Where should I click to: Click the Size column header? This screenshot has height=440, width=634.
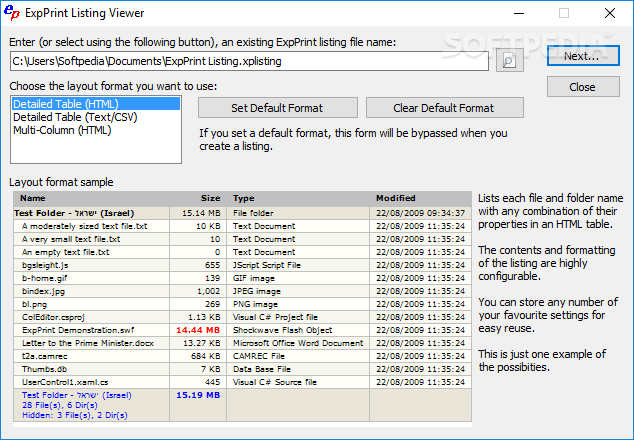(210, 198)
